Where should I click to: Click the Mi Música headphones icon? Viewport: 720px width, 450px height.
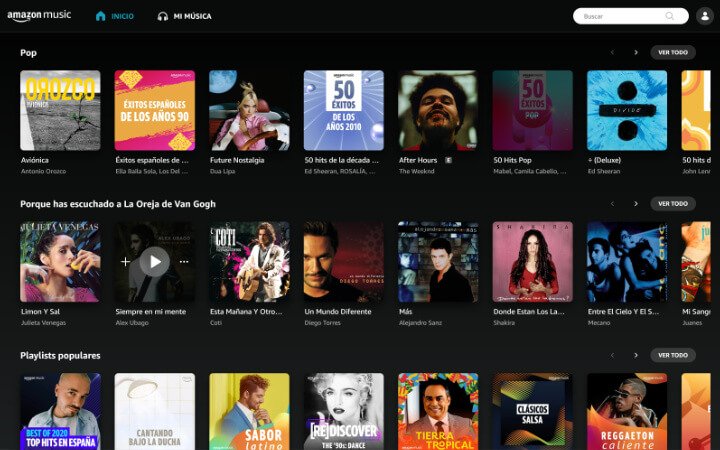pyautogui.click(x=163, y=17)
